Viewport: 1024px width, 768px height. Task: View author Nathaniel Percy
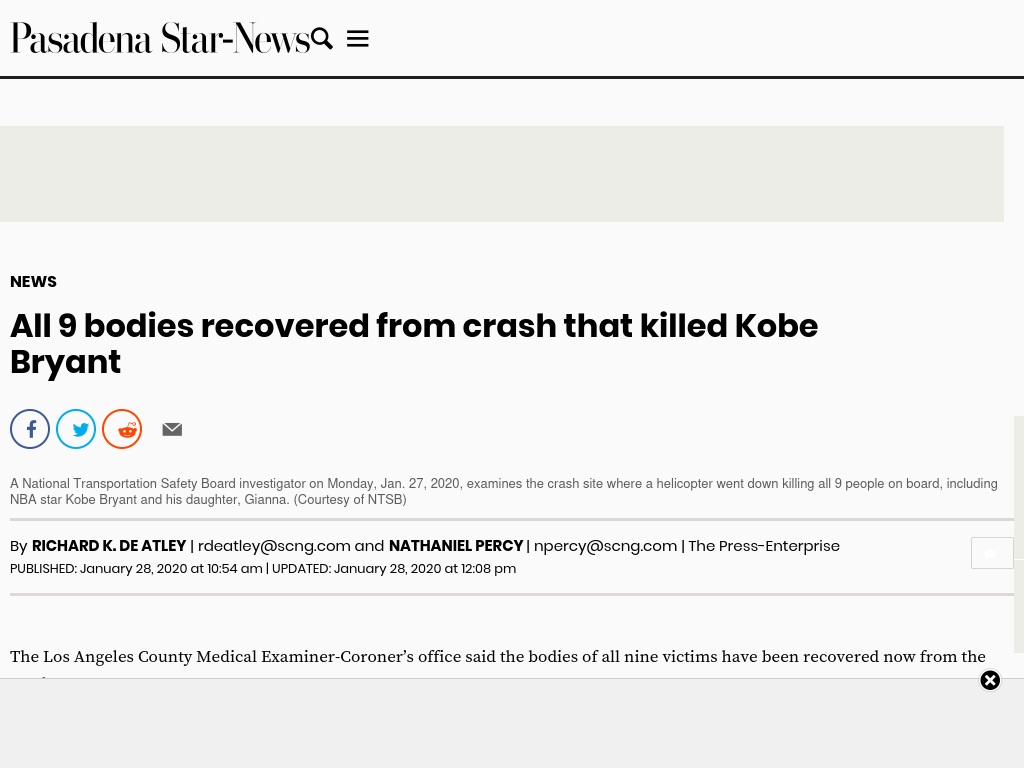click(x=456, y=546)
